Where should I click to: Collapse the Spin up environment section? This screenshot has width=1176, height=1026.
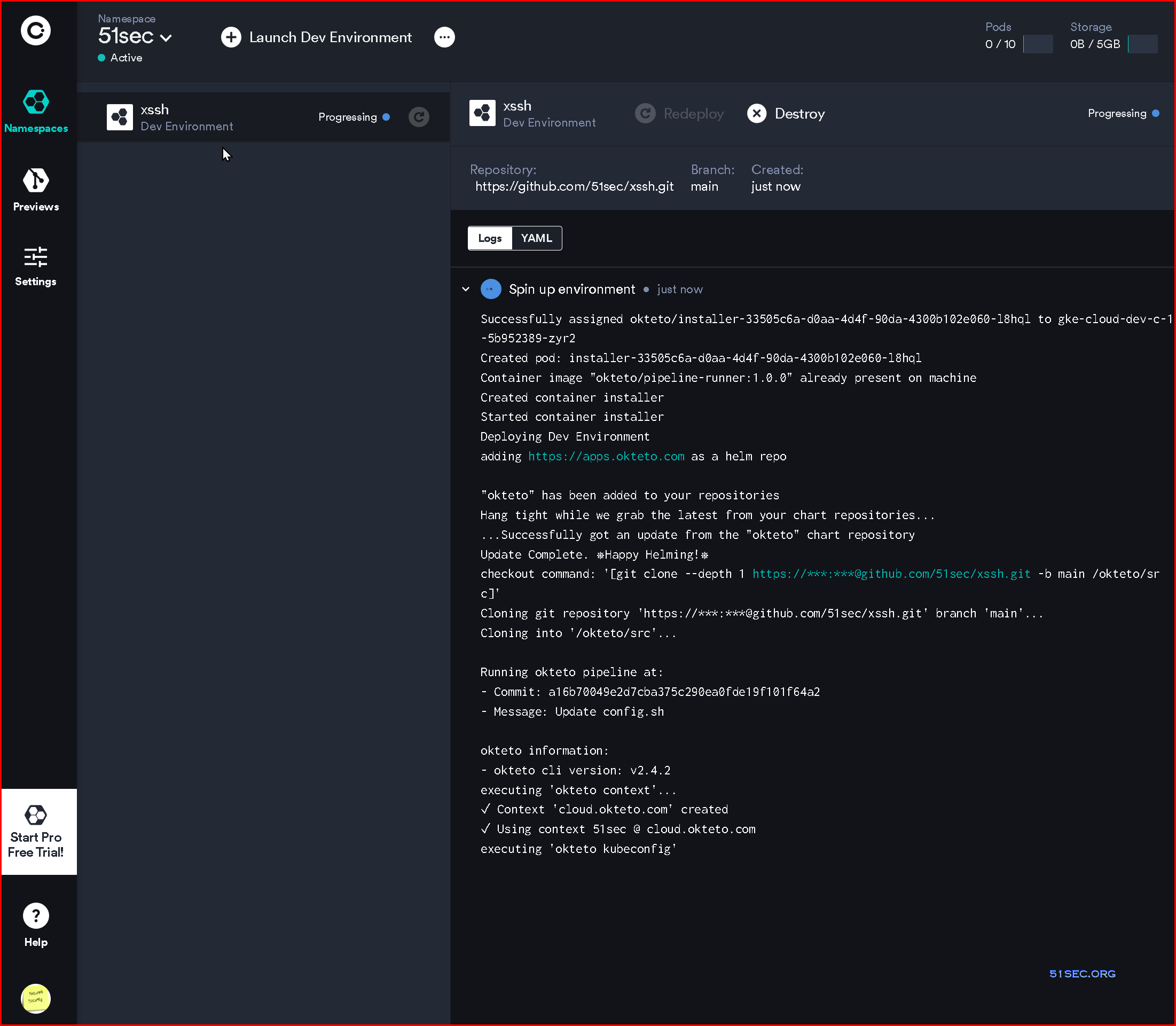tap(466, 289)
